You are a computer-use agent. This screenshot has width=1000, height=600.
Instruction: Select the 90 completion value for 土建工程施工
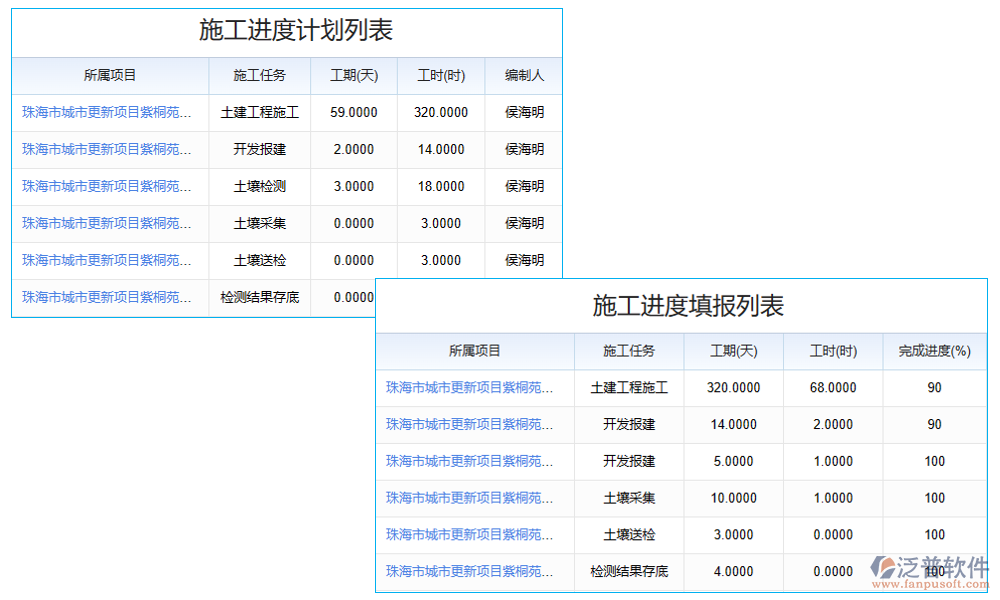tap(934, 388)
